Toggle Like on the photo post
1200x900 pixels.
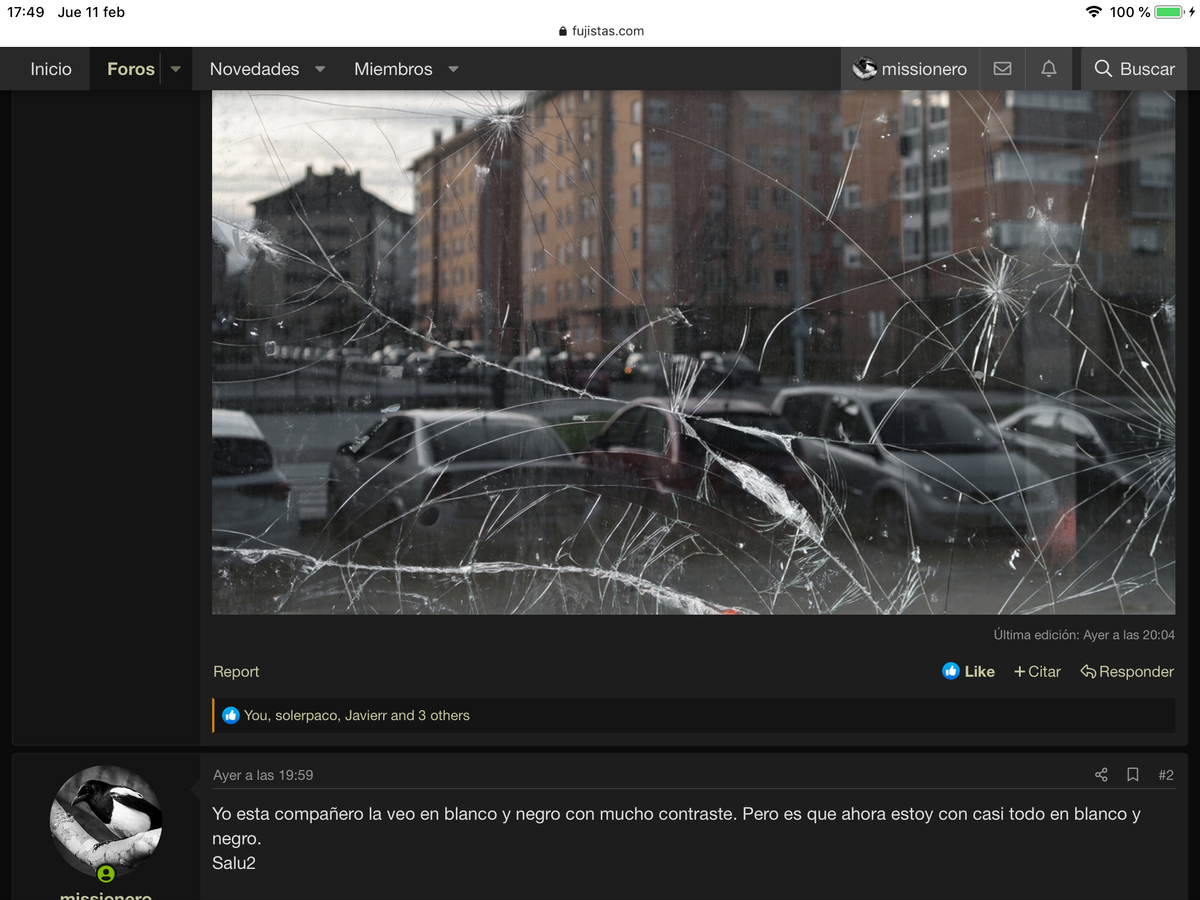968,671
